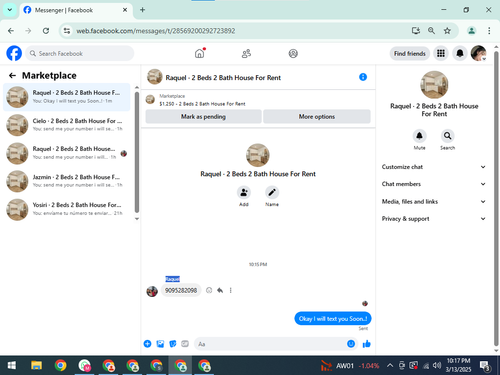Add people to the chat
This screenshot has width=500, height=375.
244,192
